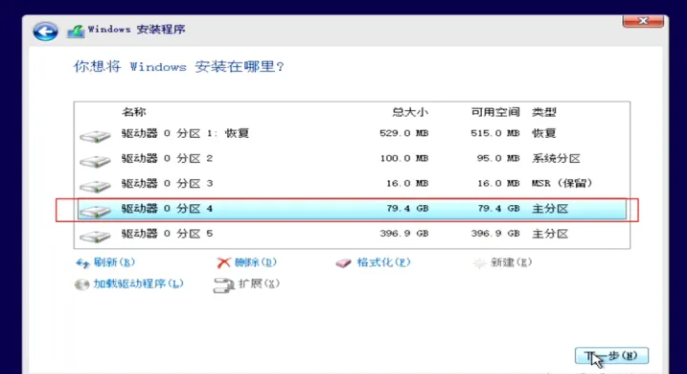Select the 396.9 GB partition 5 row

352,234
